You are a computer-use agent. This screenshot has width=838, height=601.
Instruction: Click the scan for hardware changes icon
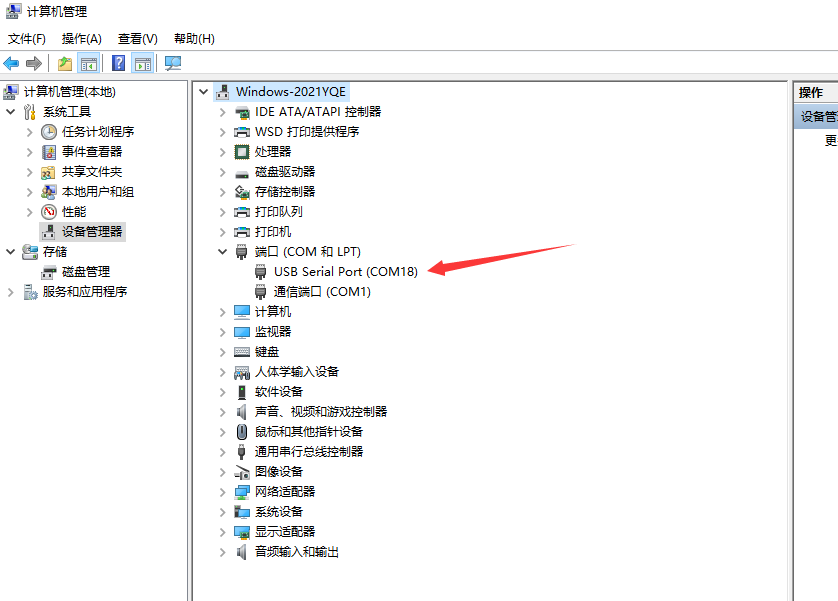coord(173,64)
